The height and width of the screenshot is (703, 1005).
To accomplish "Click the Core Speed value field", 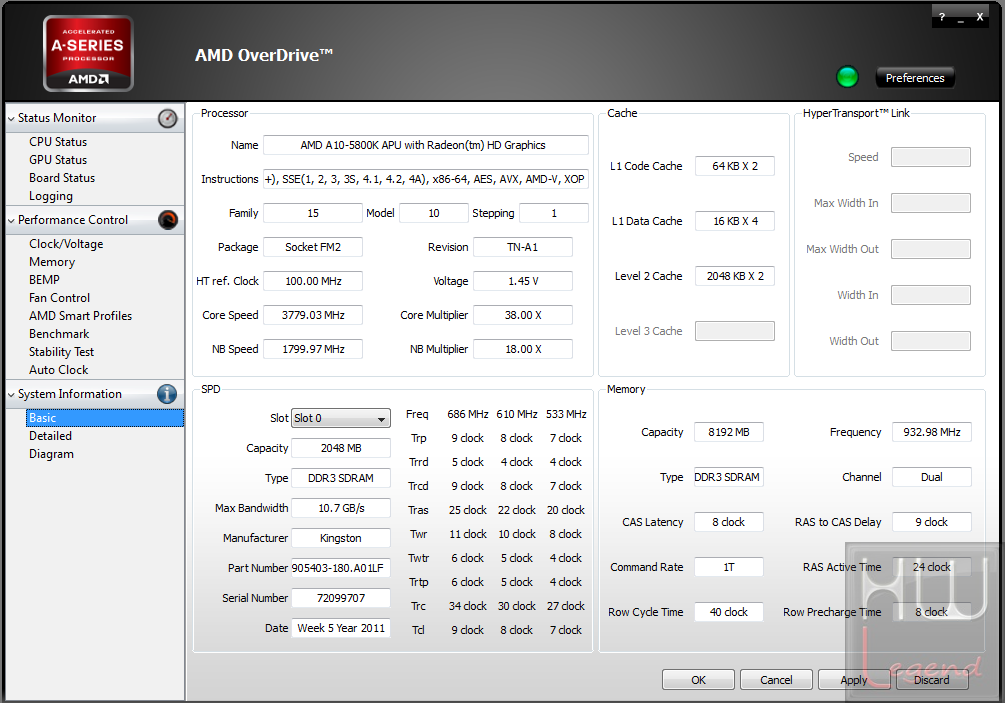I will (x=313, y=315).
